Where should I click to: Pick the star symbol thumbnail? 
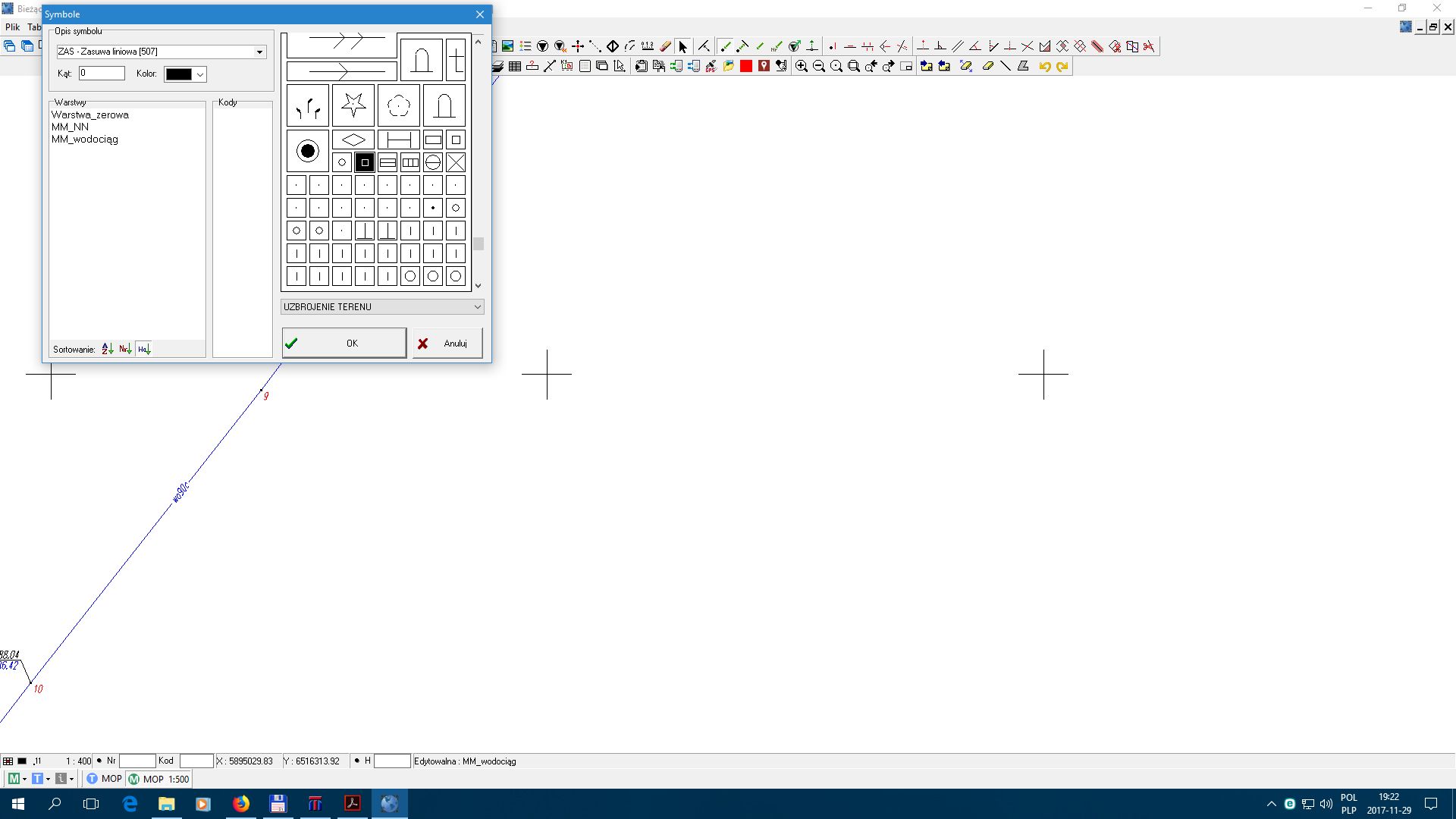[353, 105]
